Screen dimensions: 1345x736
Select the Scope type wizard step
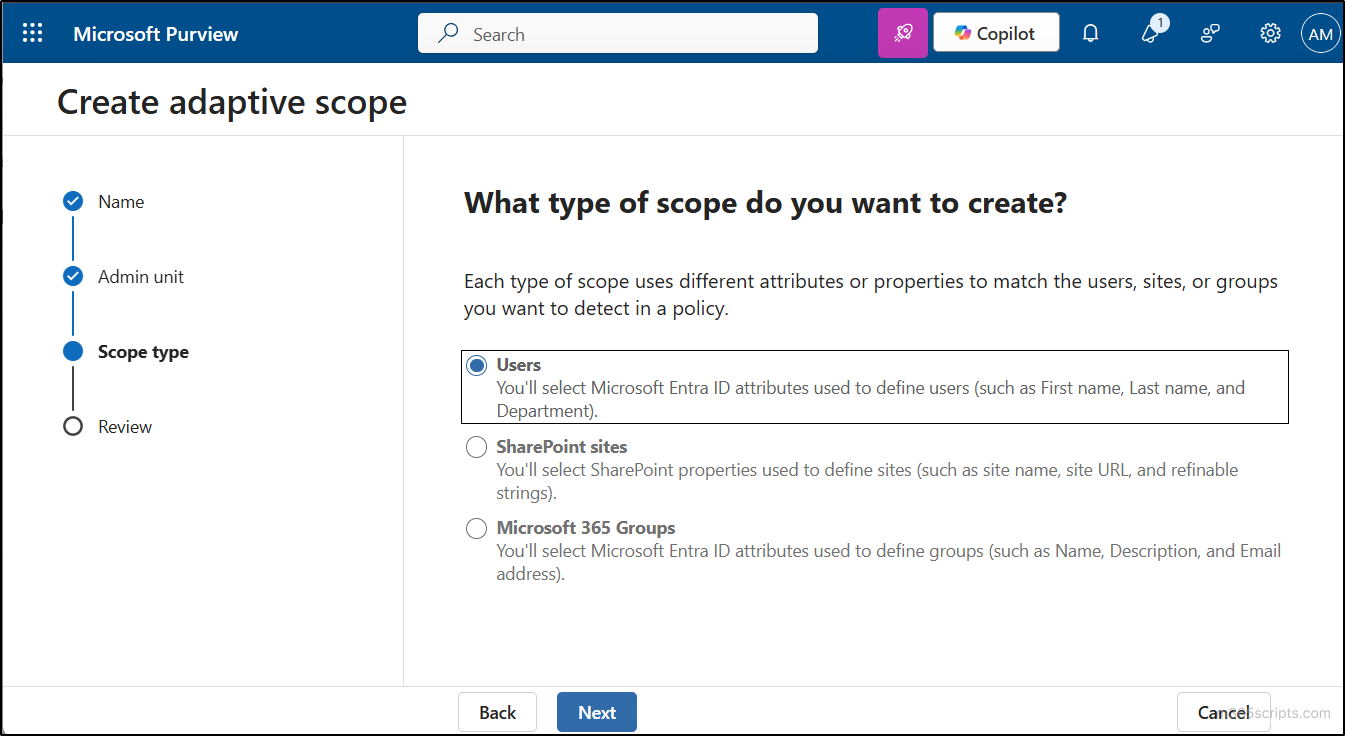tap(143, 351)
